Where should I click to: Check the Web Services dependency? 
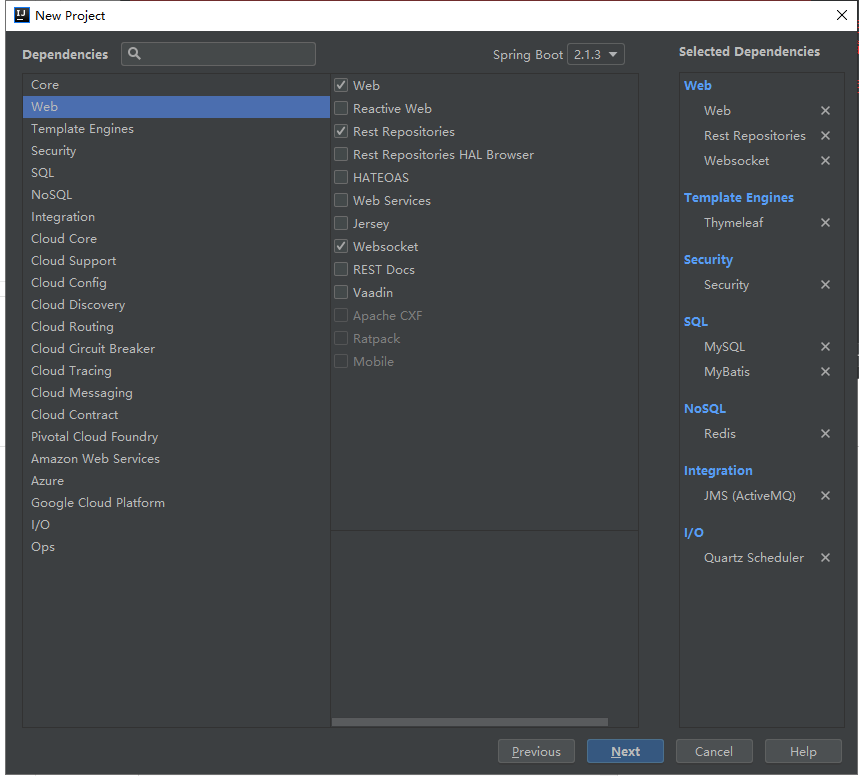pyautogui.click(x=341, y=200)
